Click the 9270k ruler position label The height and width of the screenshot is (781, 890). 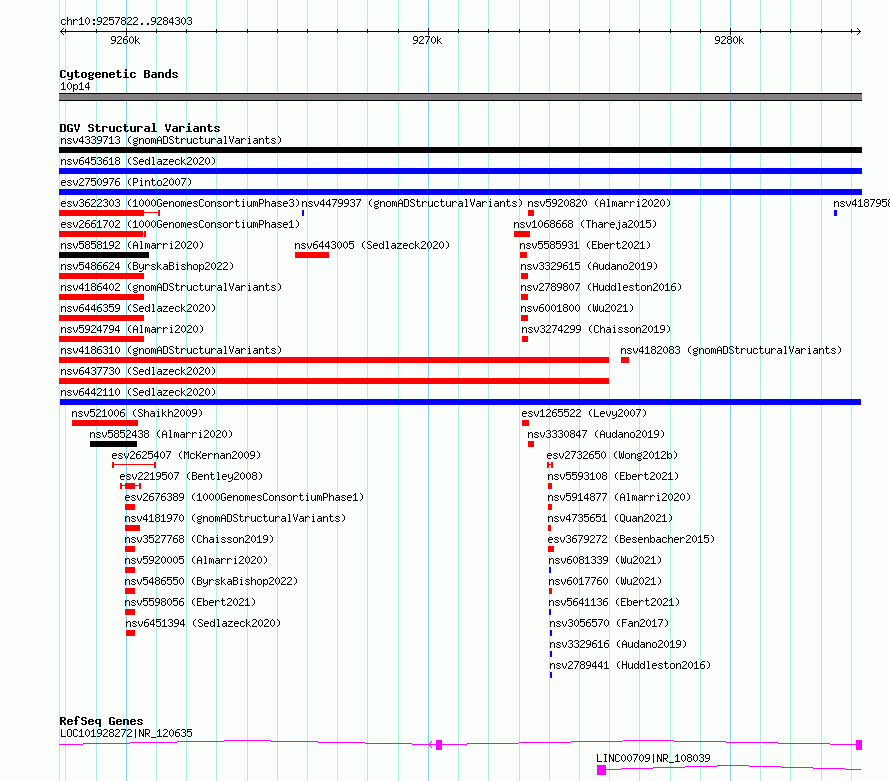coord(427,40)
